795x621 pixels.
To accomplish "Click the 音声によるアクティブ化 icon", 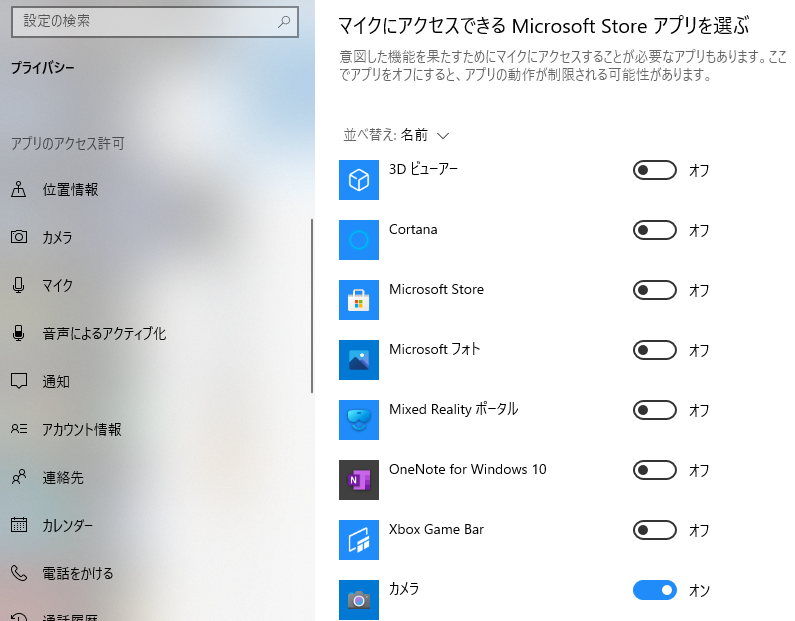I will coord(19,333).
